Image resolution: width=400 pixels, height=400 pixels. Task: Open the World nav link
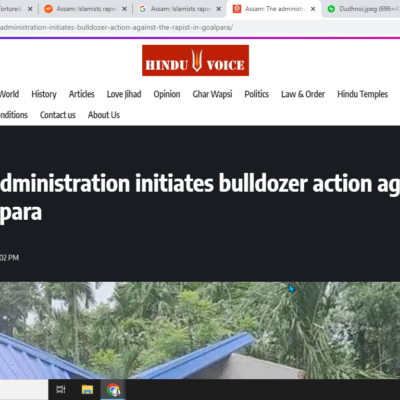(x=9, y=94)
